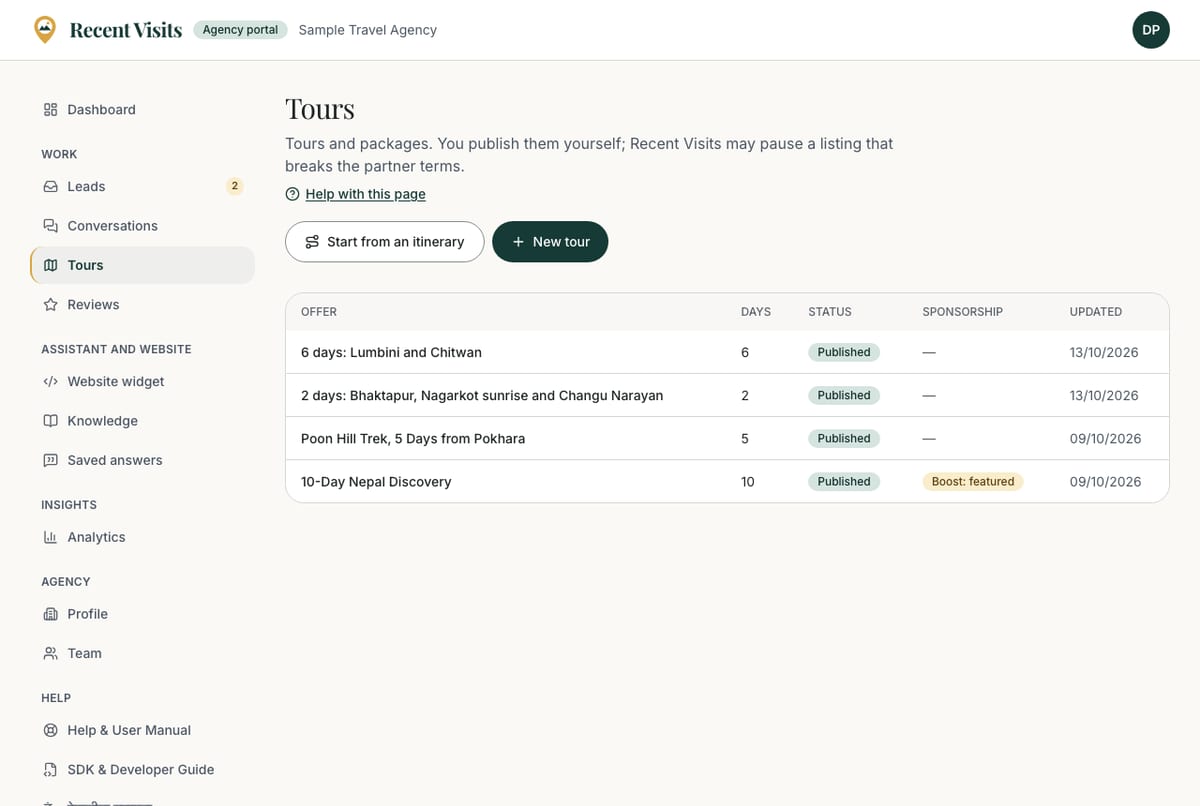Viewport: 1200px width, 806px height.
Task: Click the question mark help icon
Action: click(x=292, y=194)
